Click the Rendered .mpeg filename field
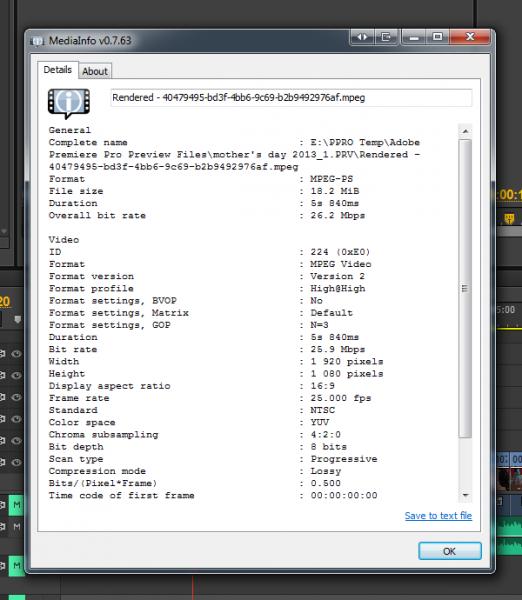522x600 pixels. pos(291,98)
